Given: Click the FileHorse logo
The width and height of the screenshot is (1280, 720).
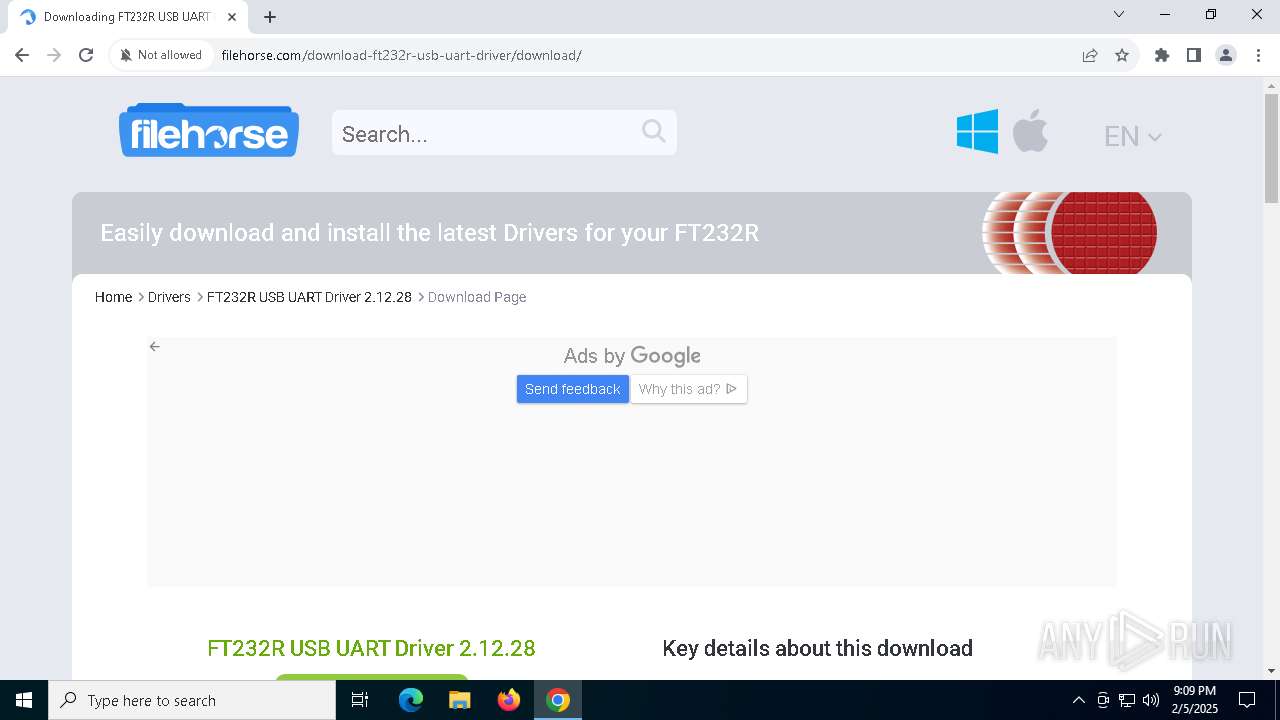Looking at the screenshot, I should (209, 130).
